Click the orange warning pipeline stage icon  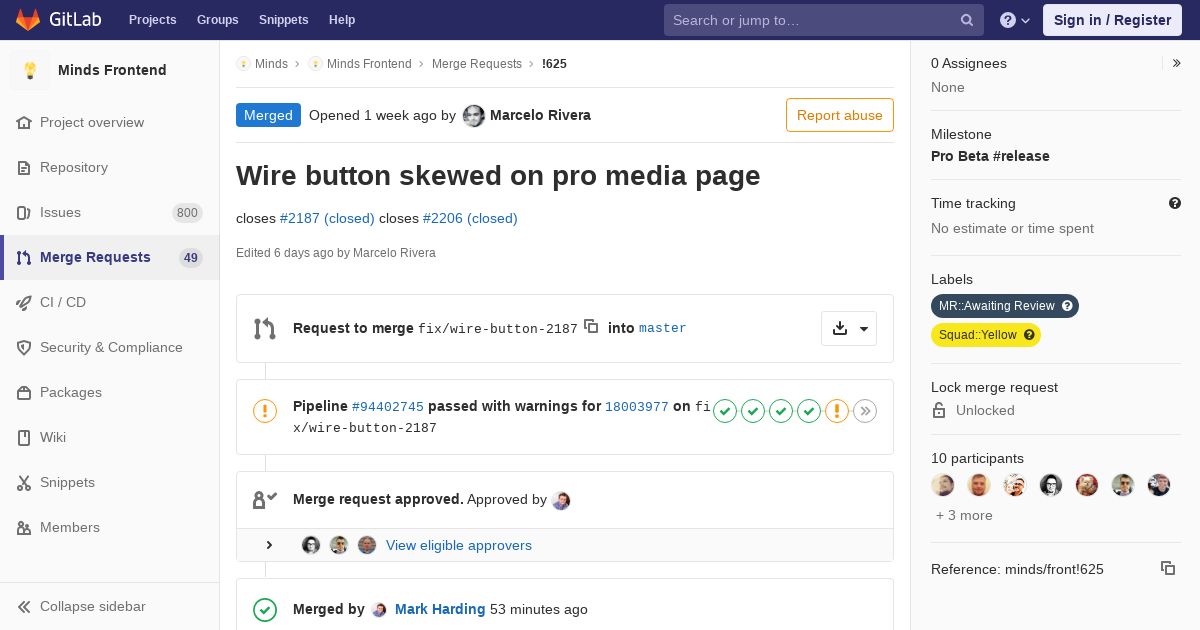pyautogui.click(x=837, y=411)
